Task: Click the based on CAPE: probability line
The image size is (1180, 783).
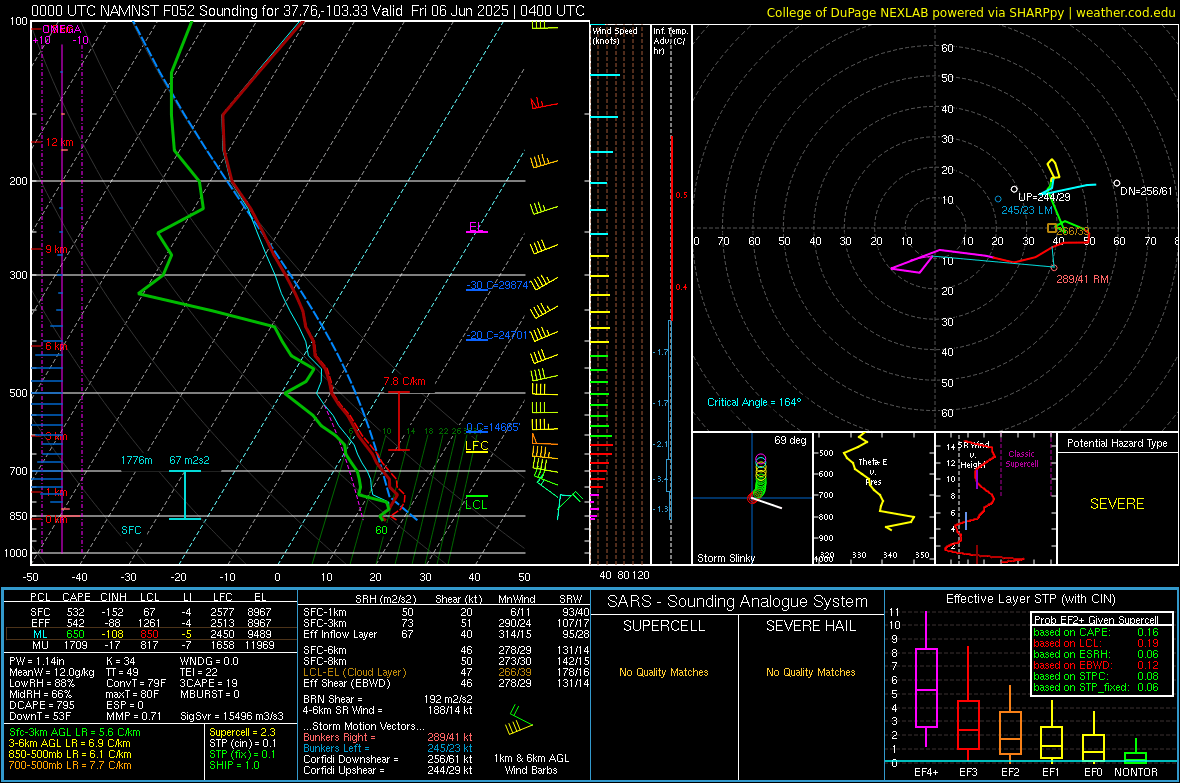Action: click(x=1096, y=632)
